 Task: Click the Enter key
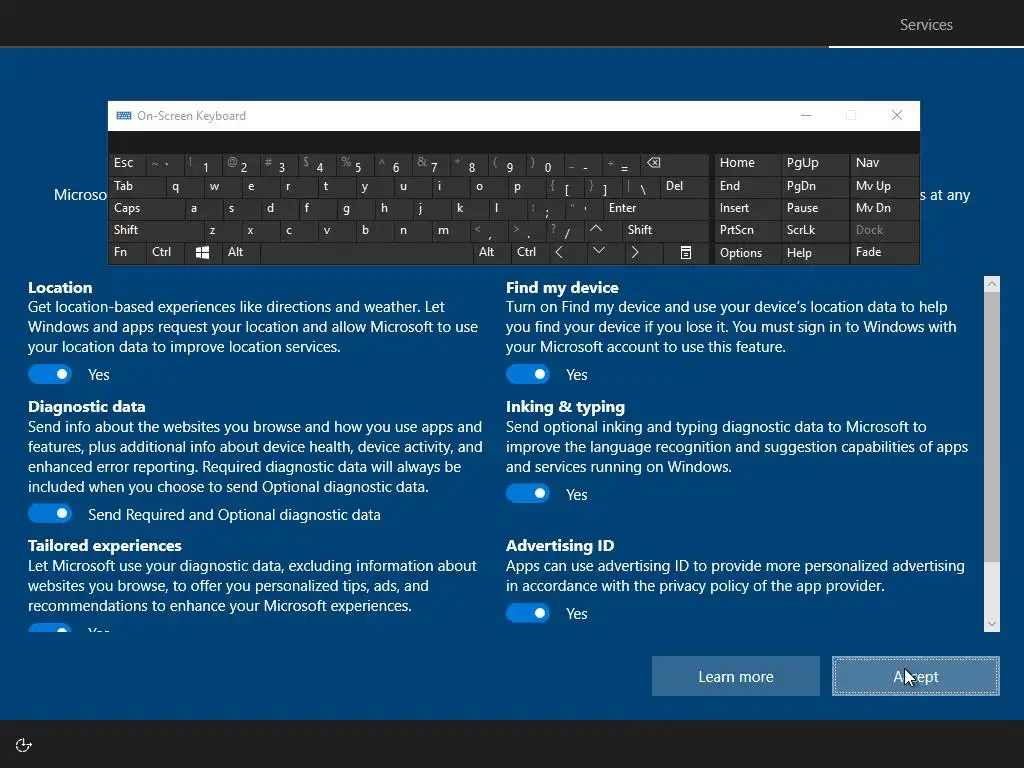coord(655,208)
